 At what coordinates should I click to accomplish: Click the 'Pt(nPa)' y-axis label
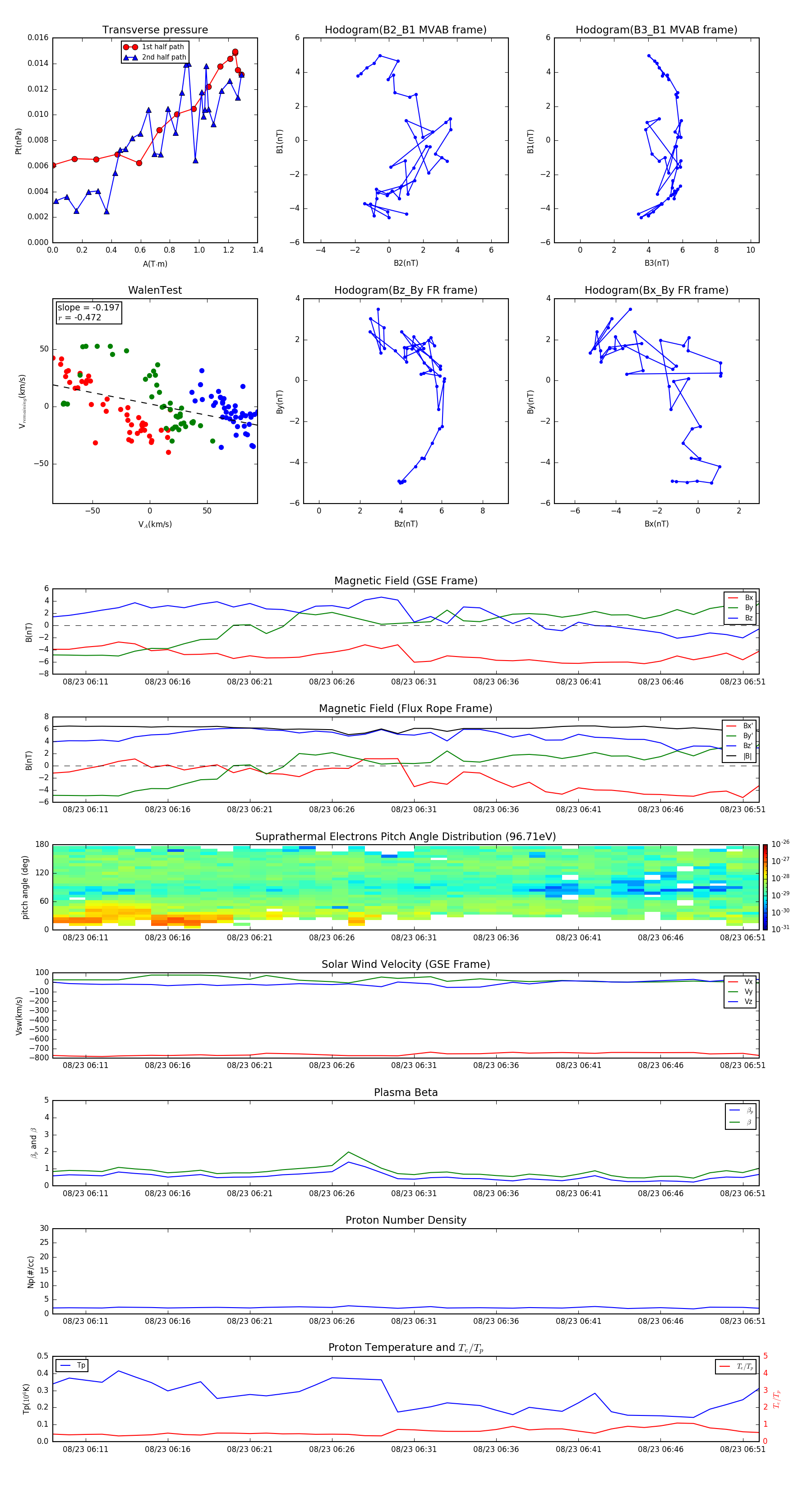point(18,141)
